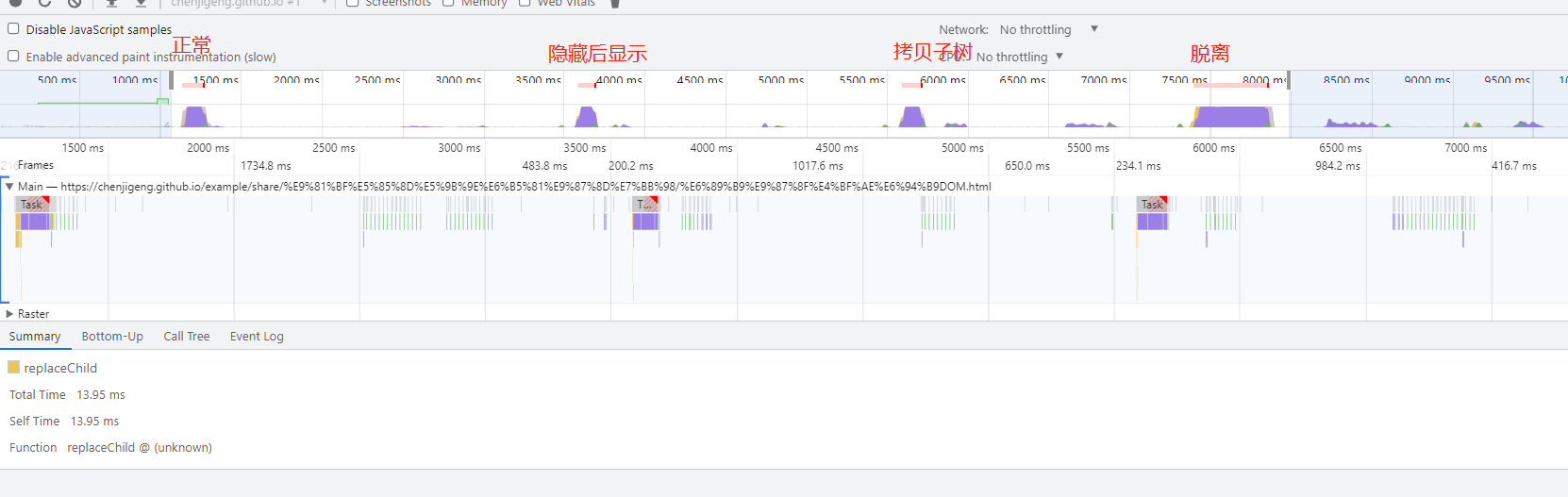
Task: Open the CPU throttling dropdown
Action: (x=1019, y=57)
